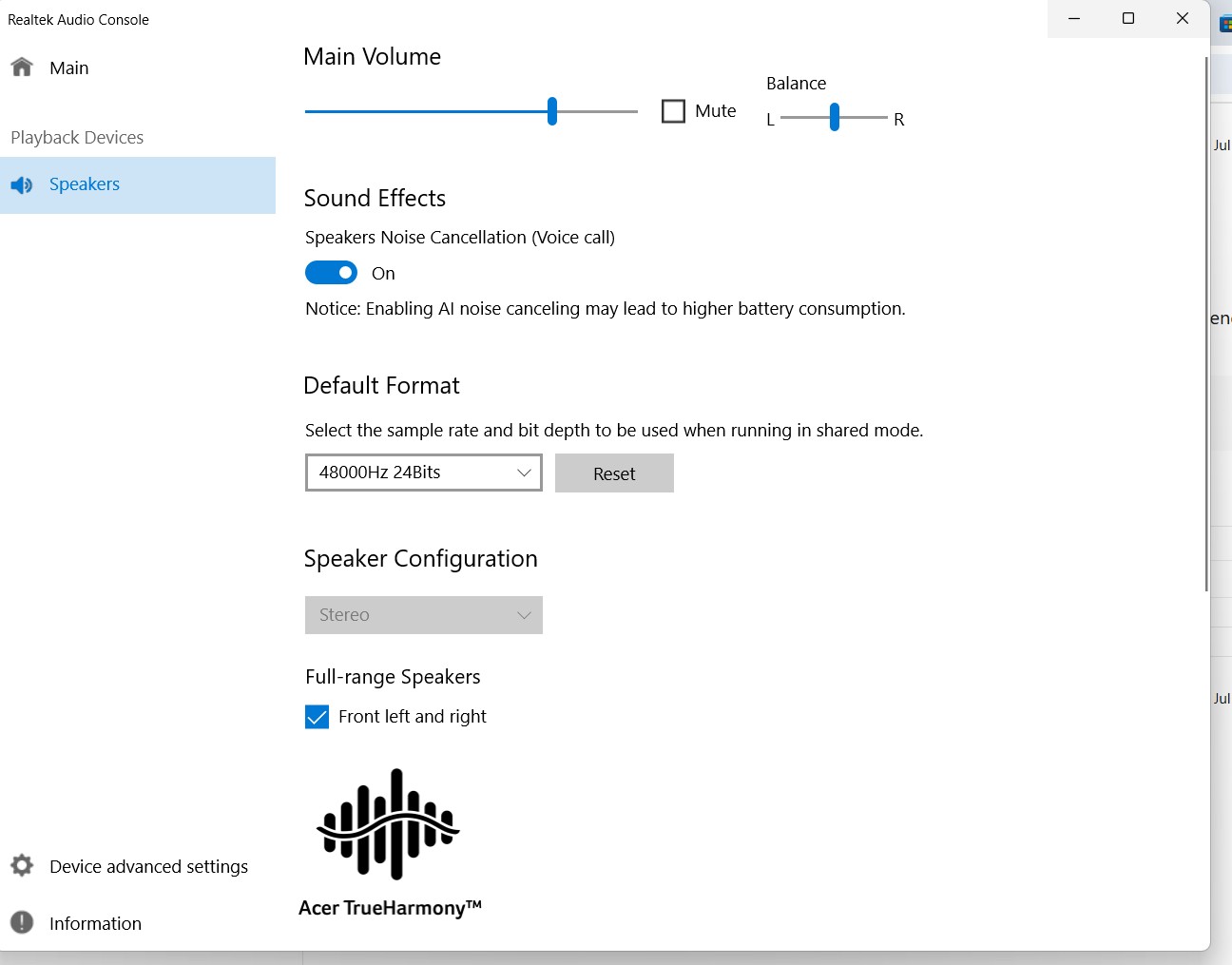The height and width of the screenshot is (965, 1232).
Task: Check the Mute checkbox
Action: (673, 111)
